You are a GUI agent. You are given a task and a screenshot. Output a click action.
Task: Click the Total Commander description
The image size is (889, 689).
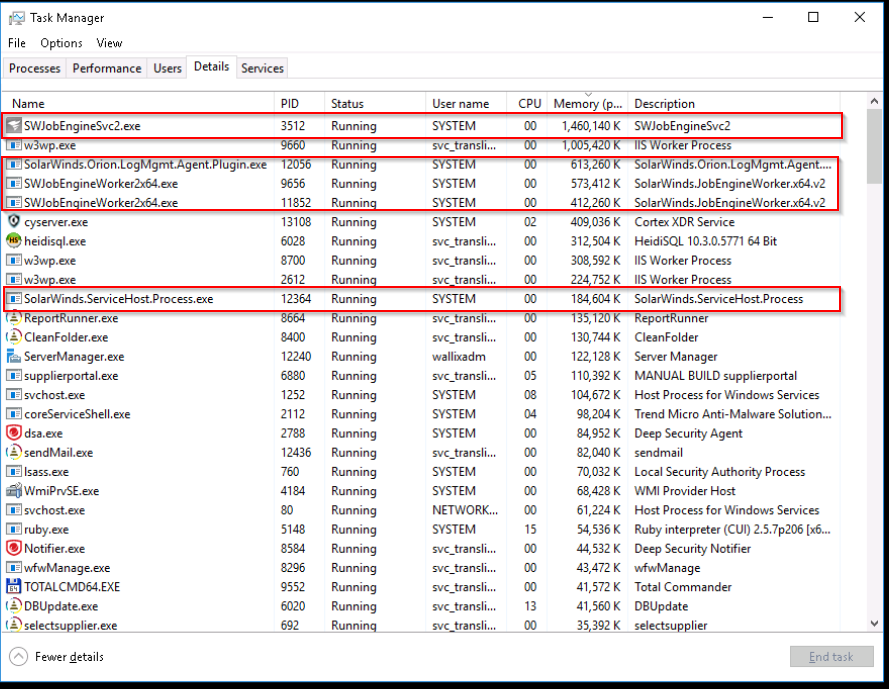(x=683, y=587)
